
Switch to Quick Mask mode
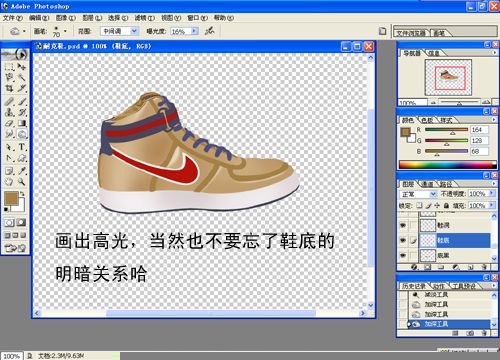click(21, 223)
